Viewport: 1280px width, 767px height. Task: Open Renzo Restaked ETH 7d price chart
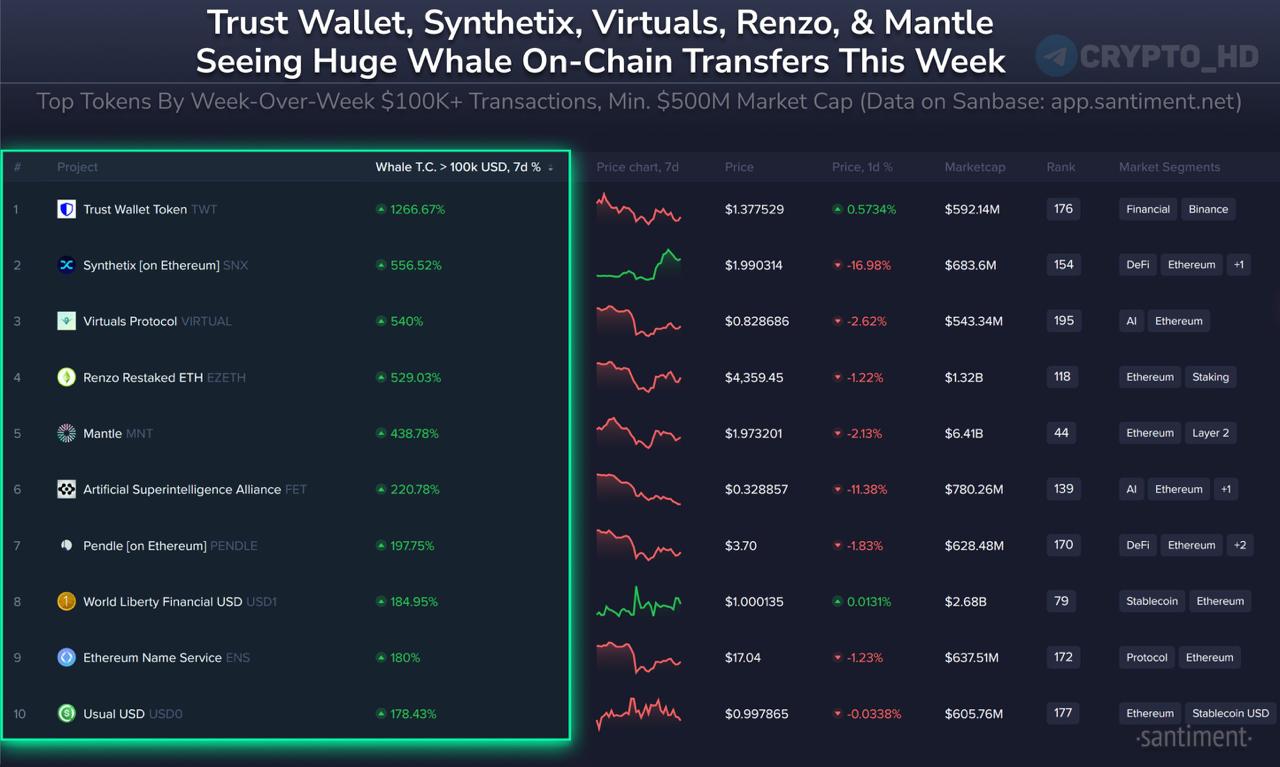638,377
